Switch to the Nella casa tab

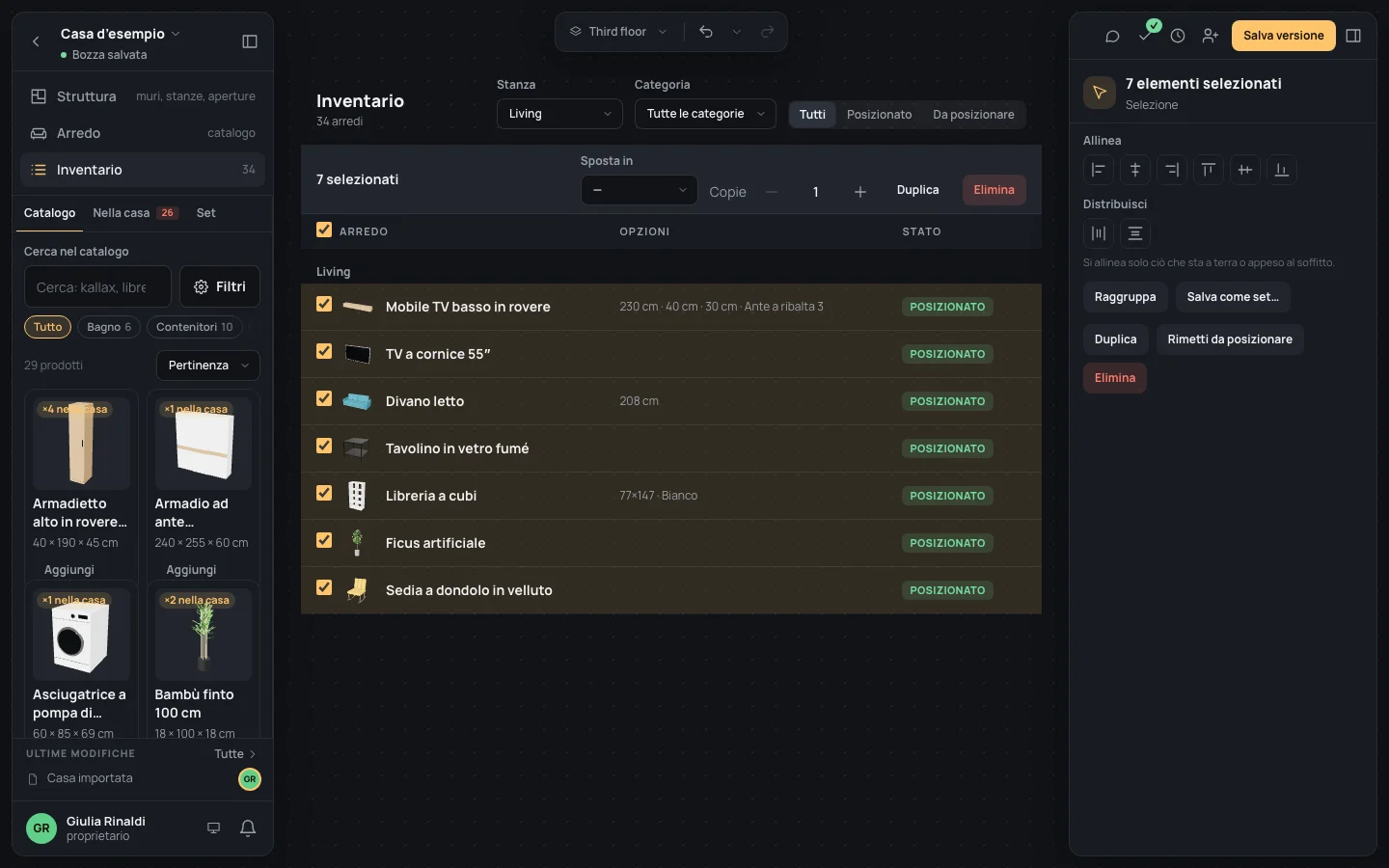coord(135,213)
